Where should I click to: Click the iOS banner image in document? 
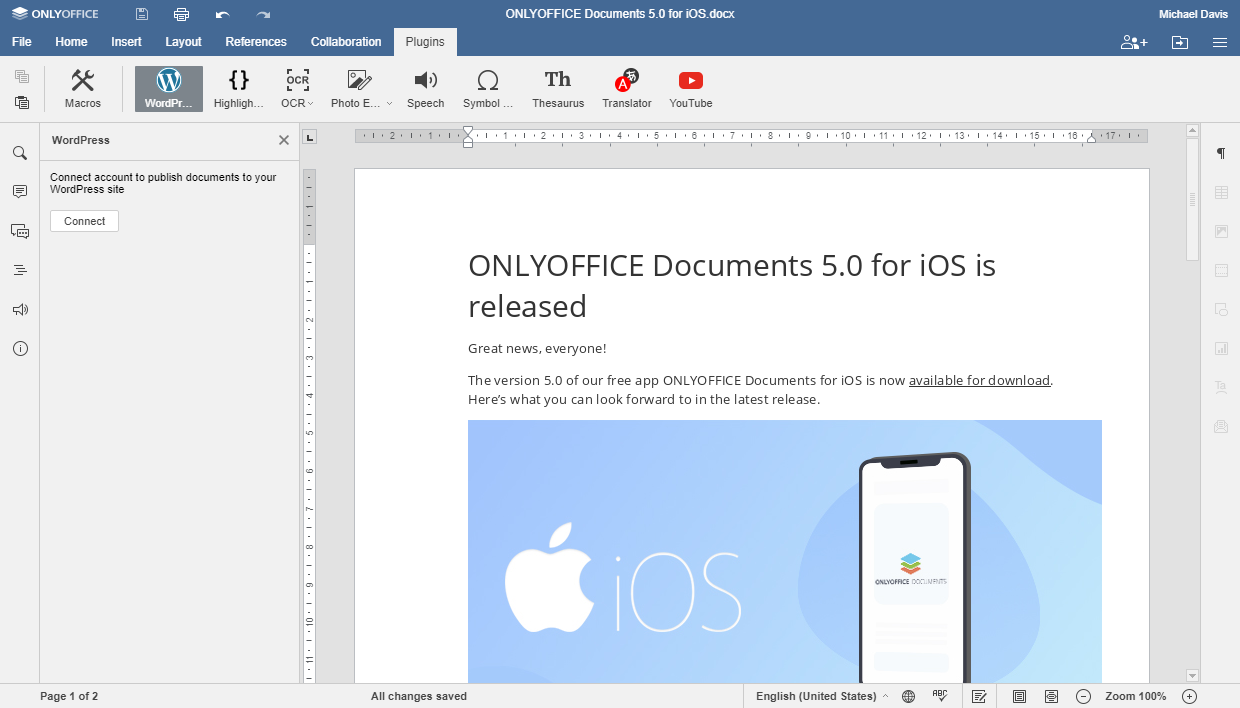[785, 551]
